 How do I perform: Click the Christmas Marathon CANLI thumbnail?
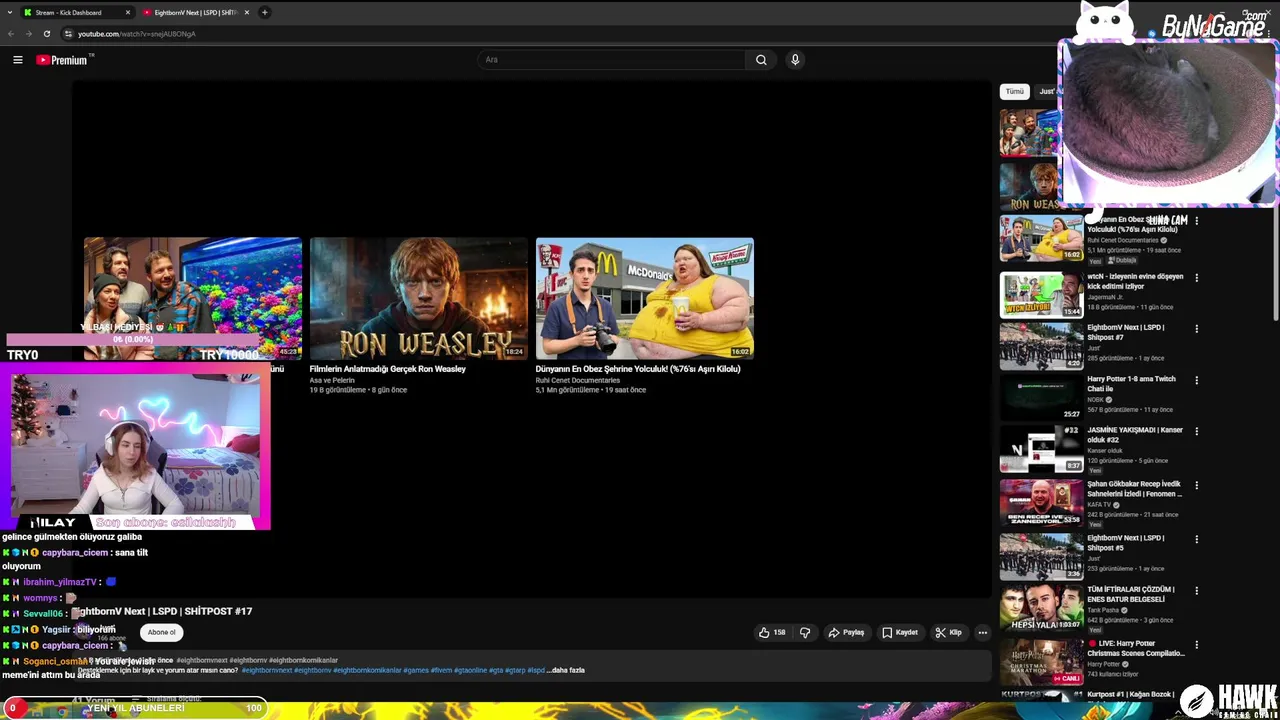click(1041, 661)
